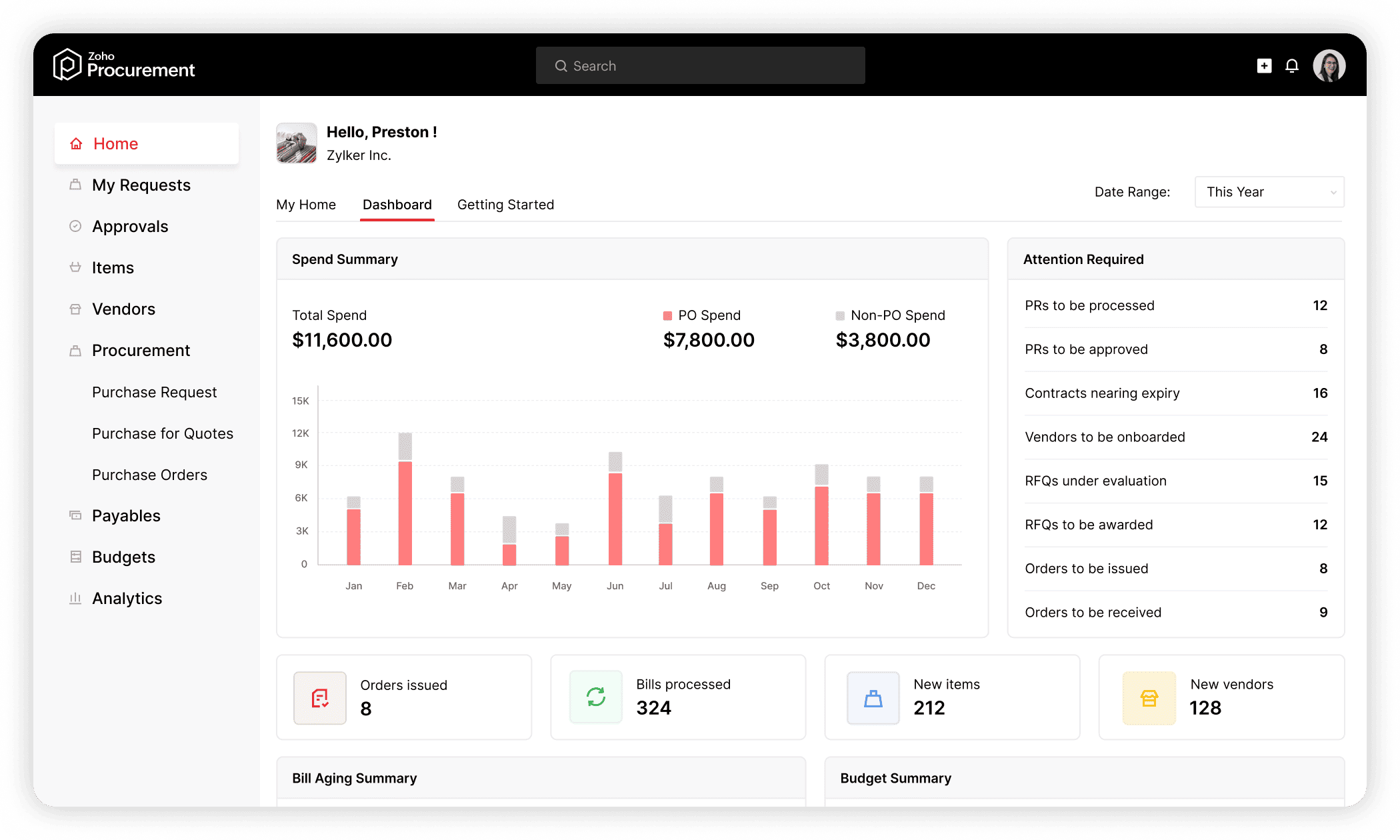1400x840 pixels.
Task: Expand the Procurement section in the sidebar
Action: click(140, 350)
